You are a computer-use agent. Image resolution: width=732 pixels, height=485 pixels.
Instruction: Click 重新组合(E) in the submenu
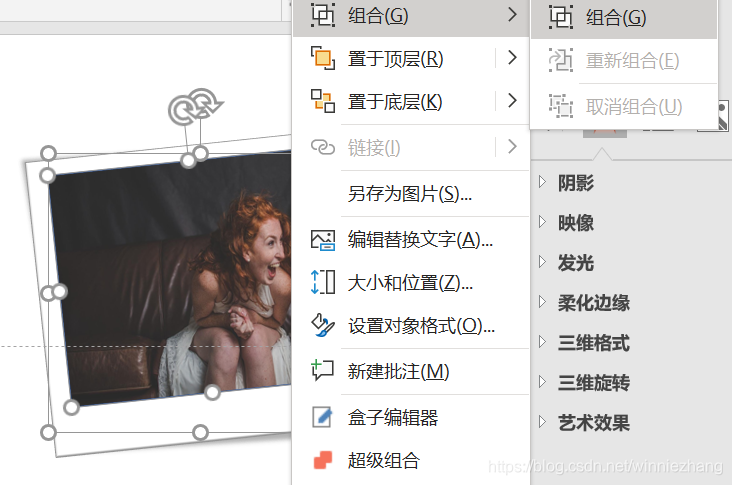tap(624, 61)
